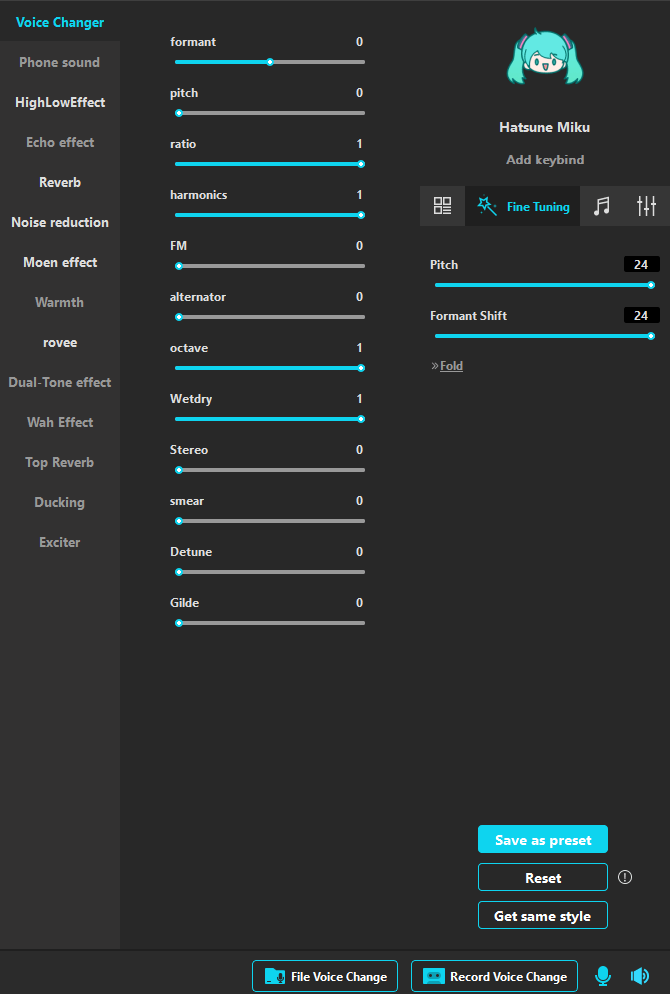Click the Get same style button
670x994 pixels.
point(543,915)
